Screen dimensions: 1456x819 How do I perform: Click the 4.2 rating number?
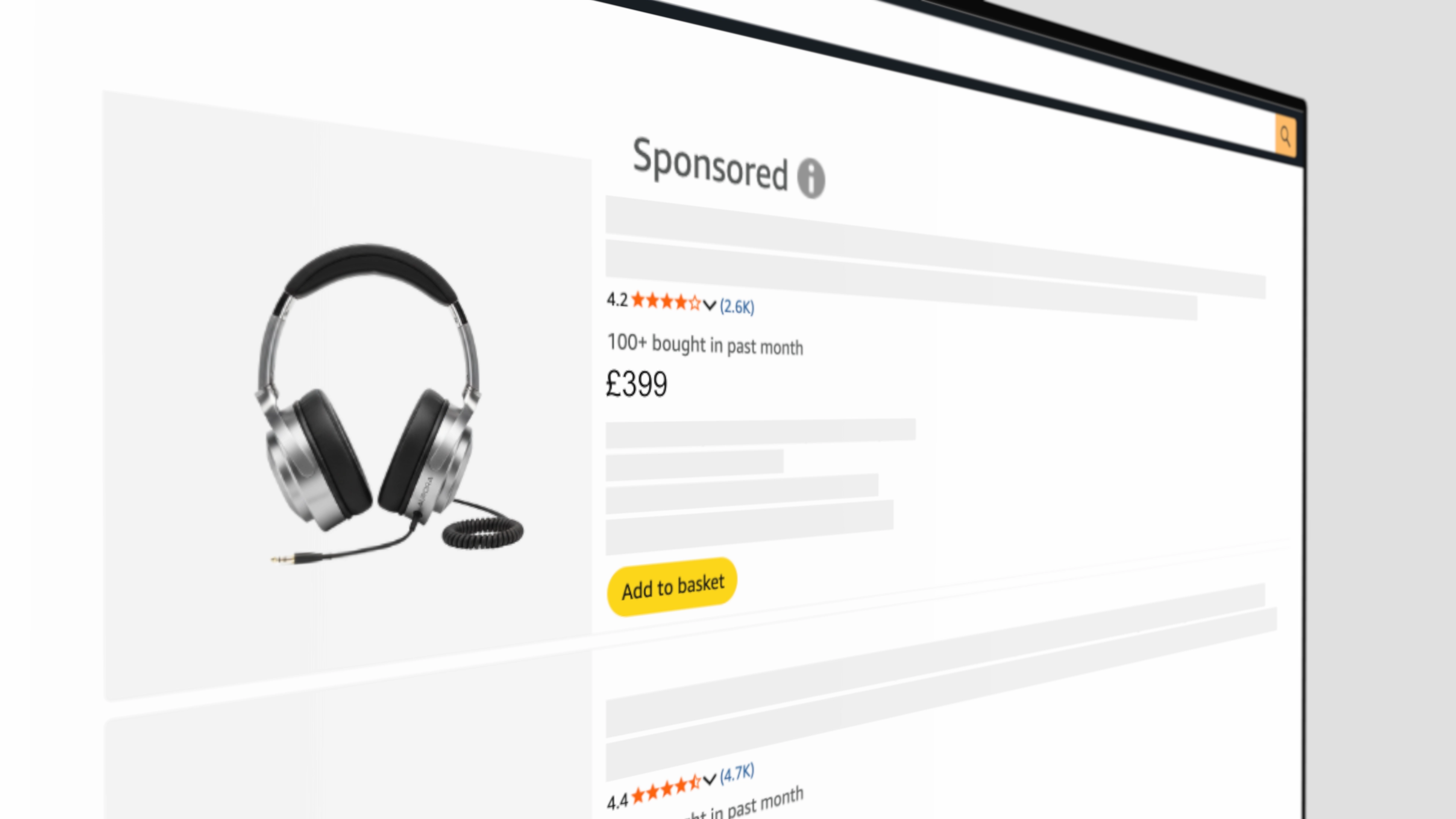tap(617, 300)
